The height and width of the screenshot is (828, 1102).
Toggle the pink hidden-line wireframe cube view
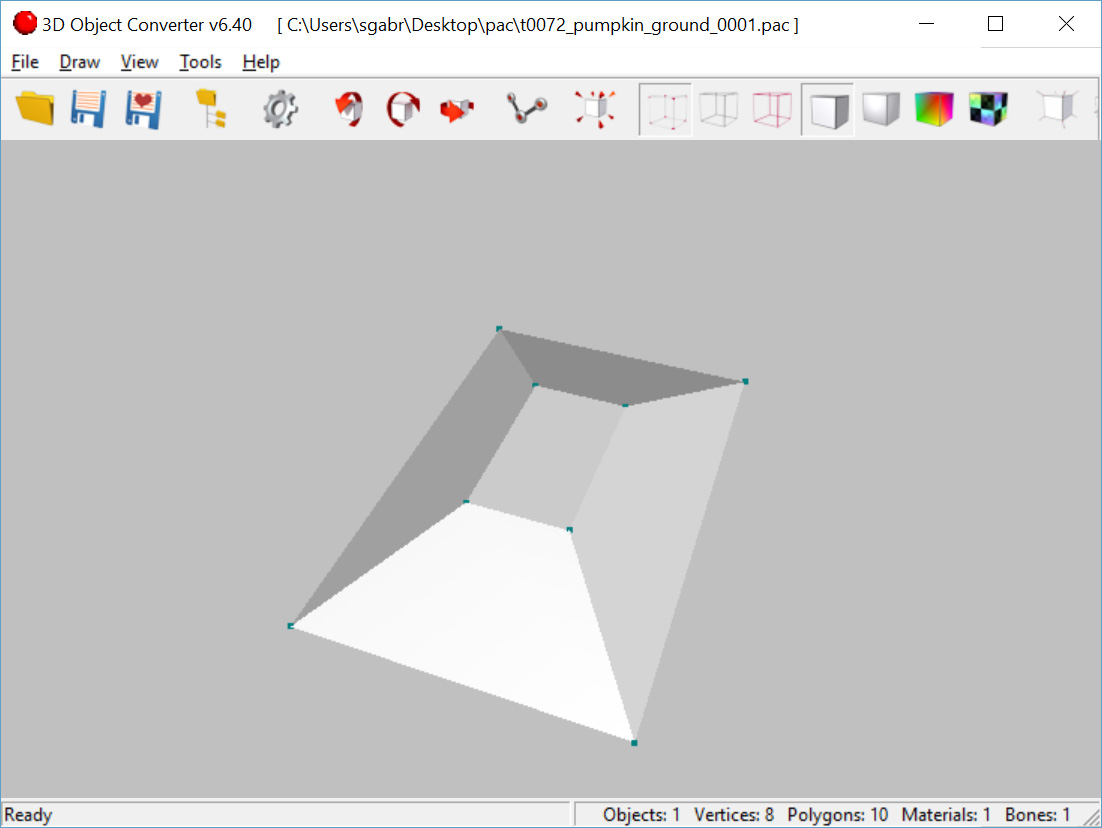[772, 108]
